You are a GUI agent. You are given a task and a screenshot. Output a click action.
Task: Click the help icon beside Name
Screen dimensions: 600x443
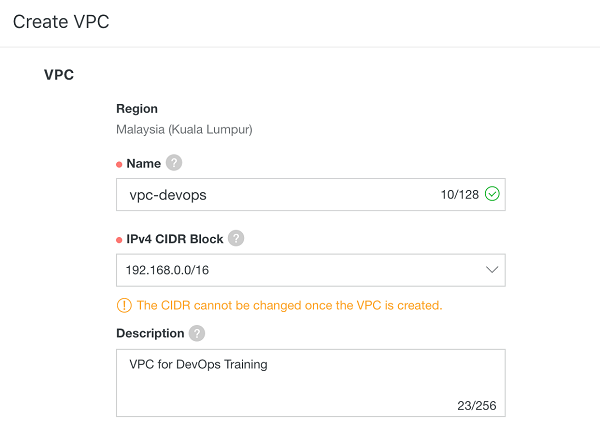coord(174,163)
